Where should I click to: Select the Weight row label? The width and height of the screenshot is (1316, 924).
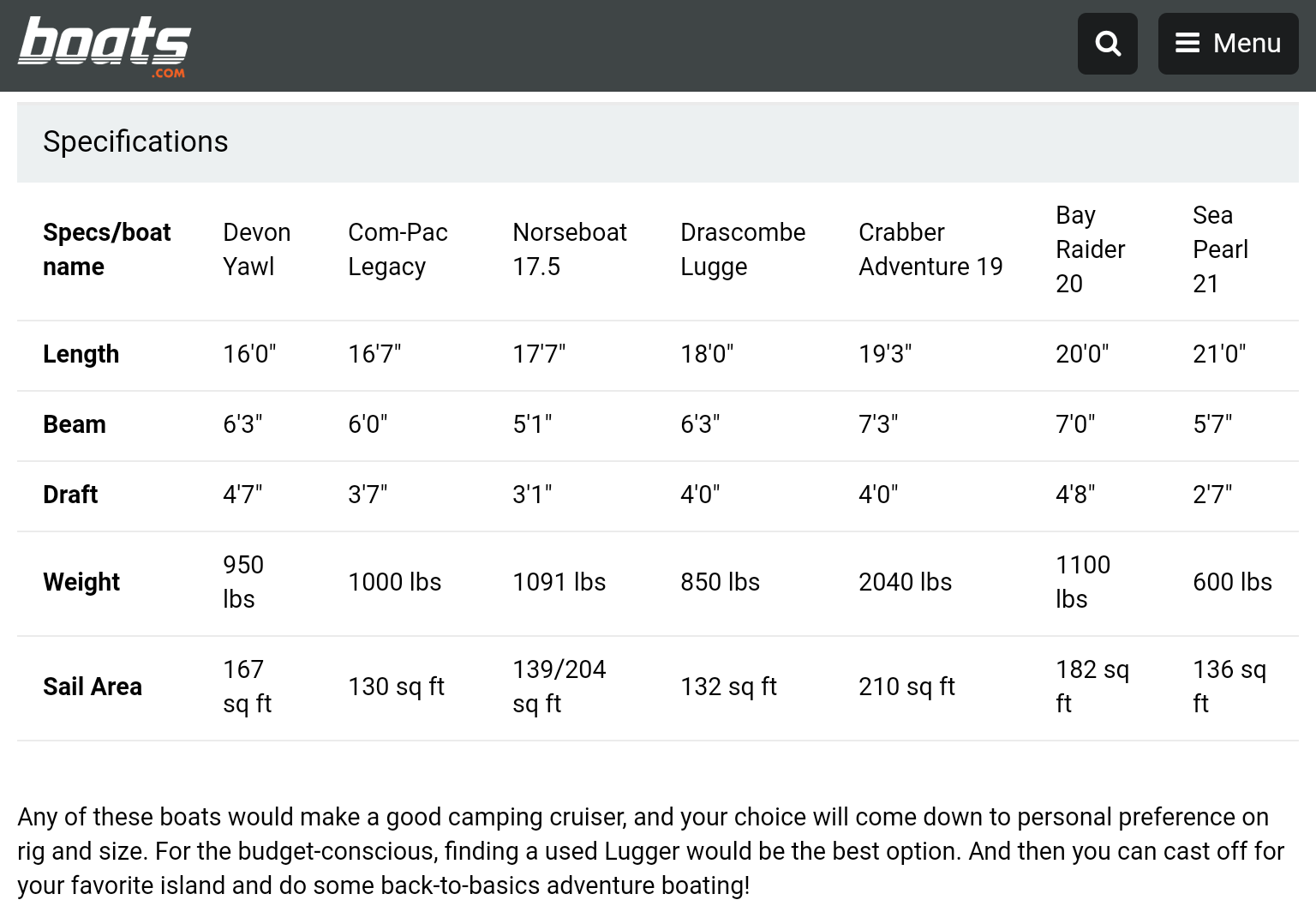[x=81, y=582]
